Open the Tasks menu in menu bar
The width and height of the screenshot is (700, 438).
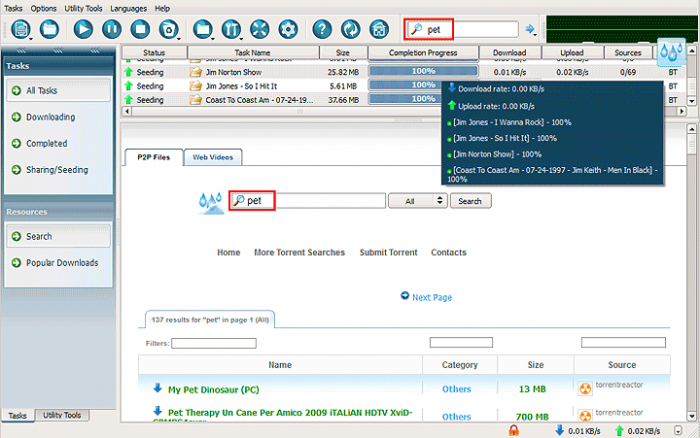click(13, 8)
